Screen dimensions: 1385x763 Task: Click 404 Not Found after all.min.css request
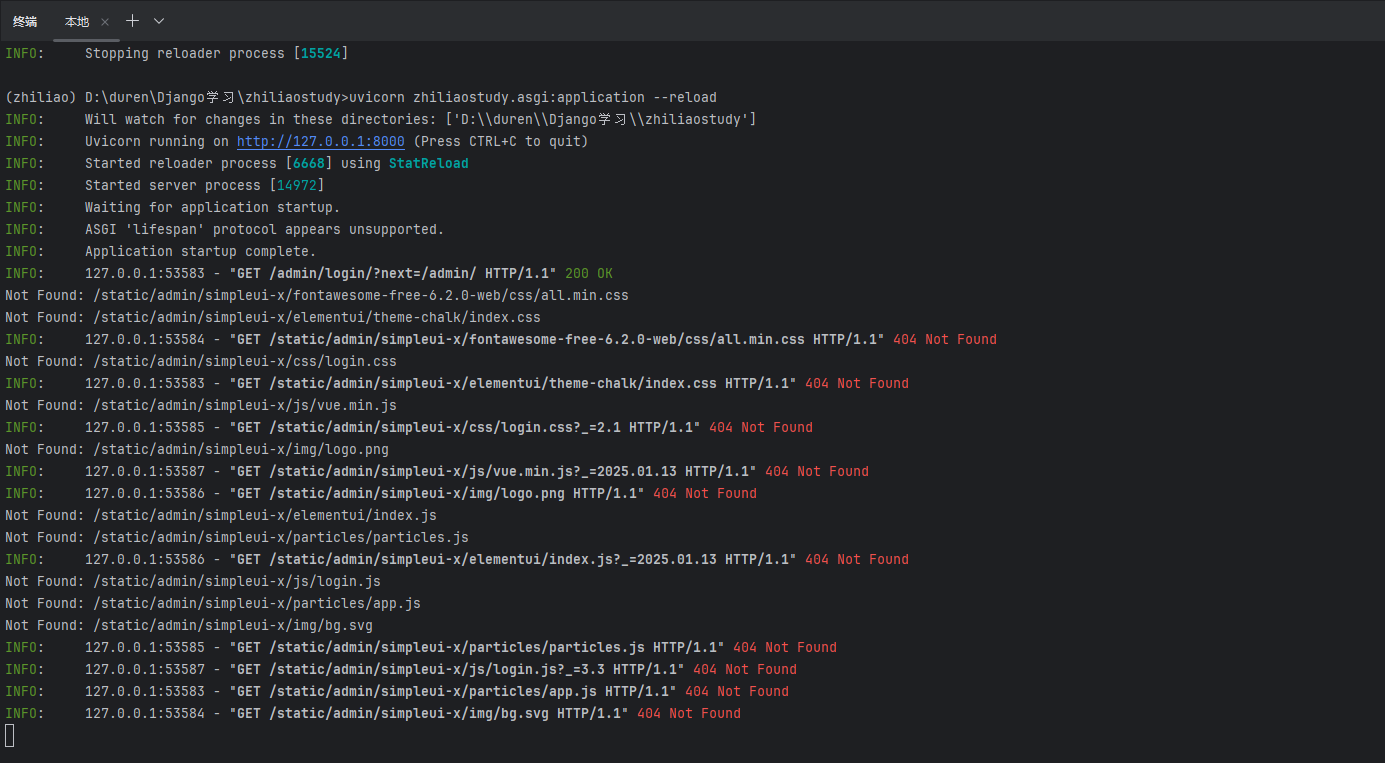[x=945, y=339]
